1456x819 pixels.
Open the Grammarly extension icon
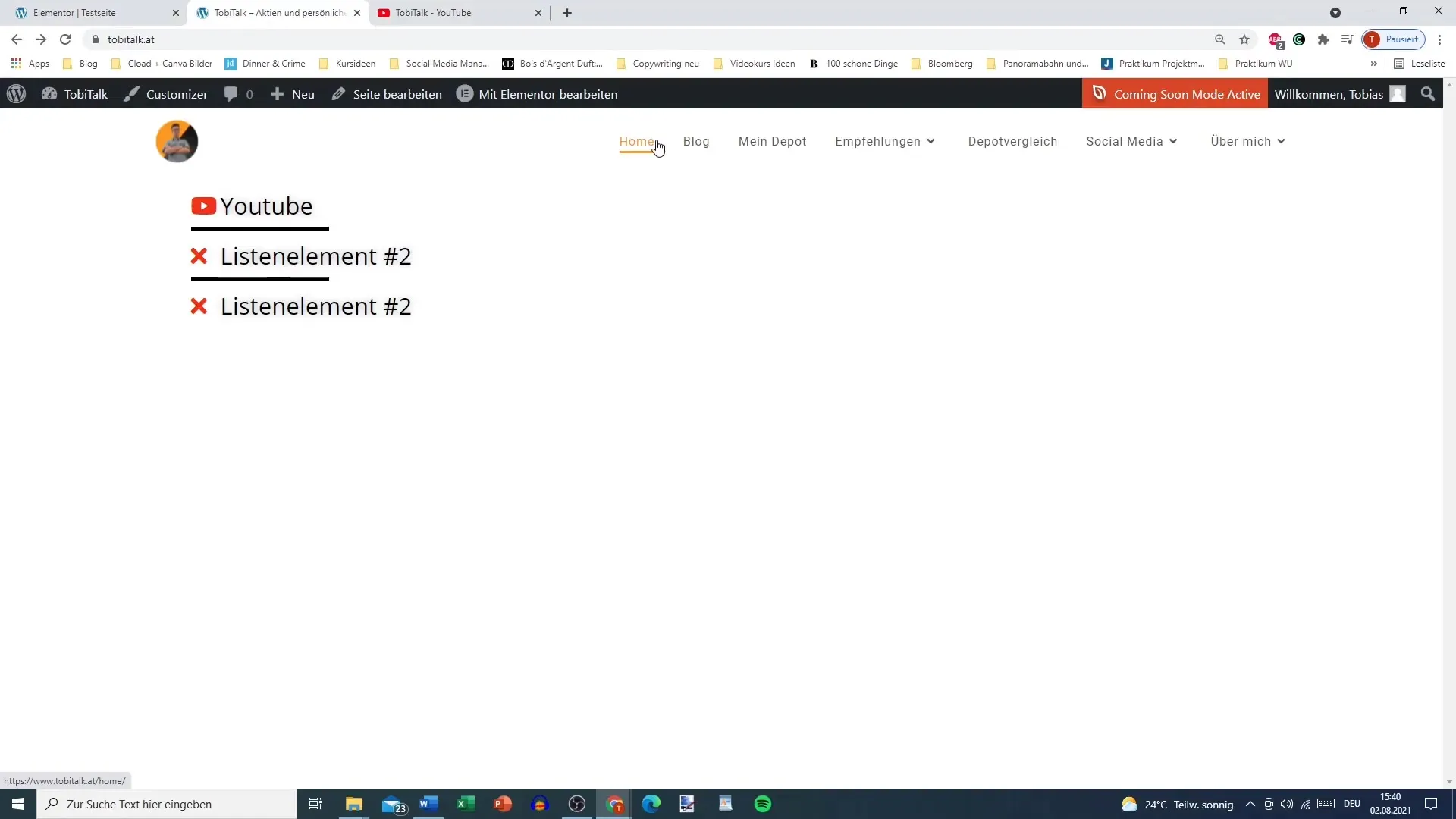click(x=1299, y=39)
